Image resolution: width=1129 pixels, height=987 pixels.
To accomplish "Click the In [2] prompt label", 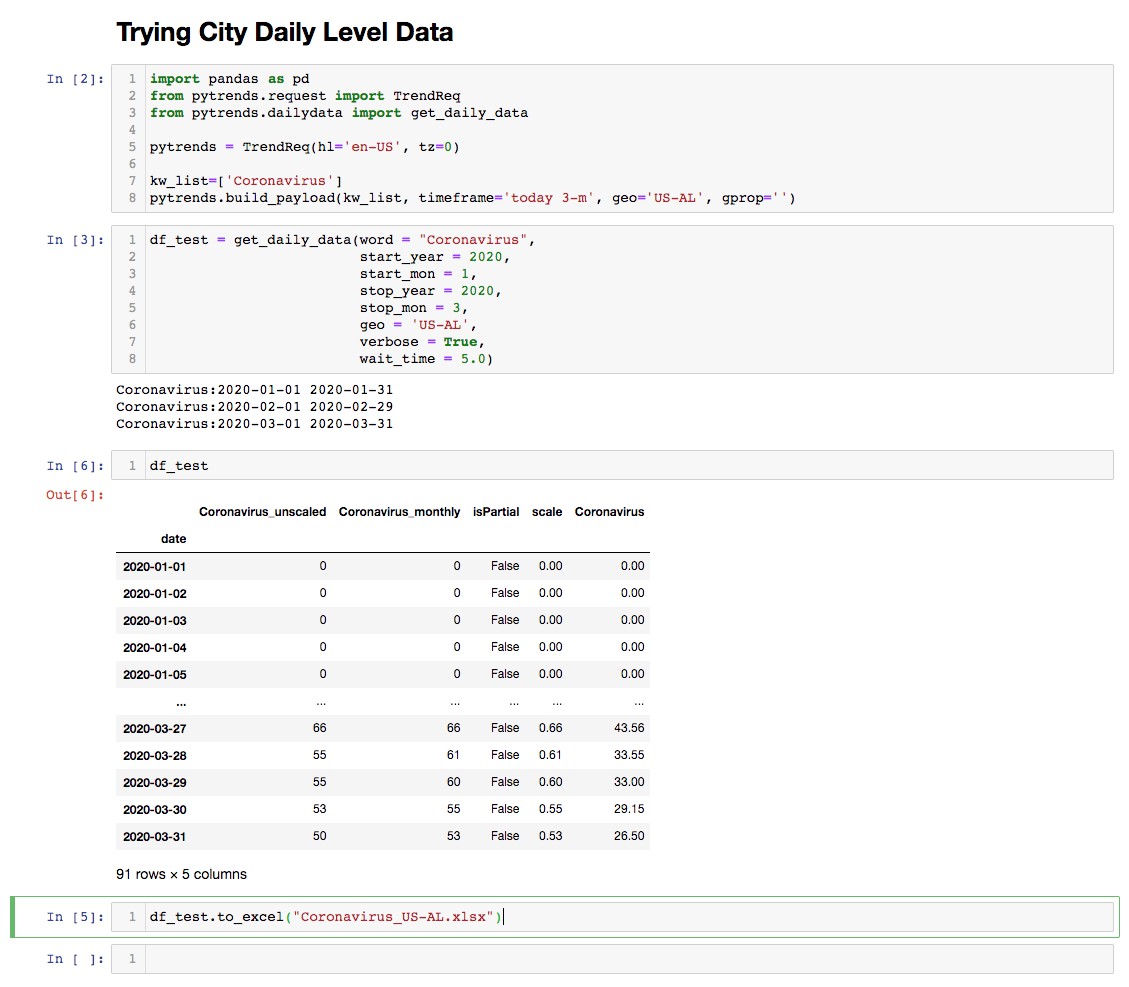I will [x=75, y=79].
